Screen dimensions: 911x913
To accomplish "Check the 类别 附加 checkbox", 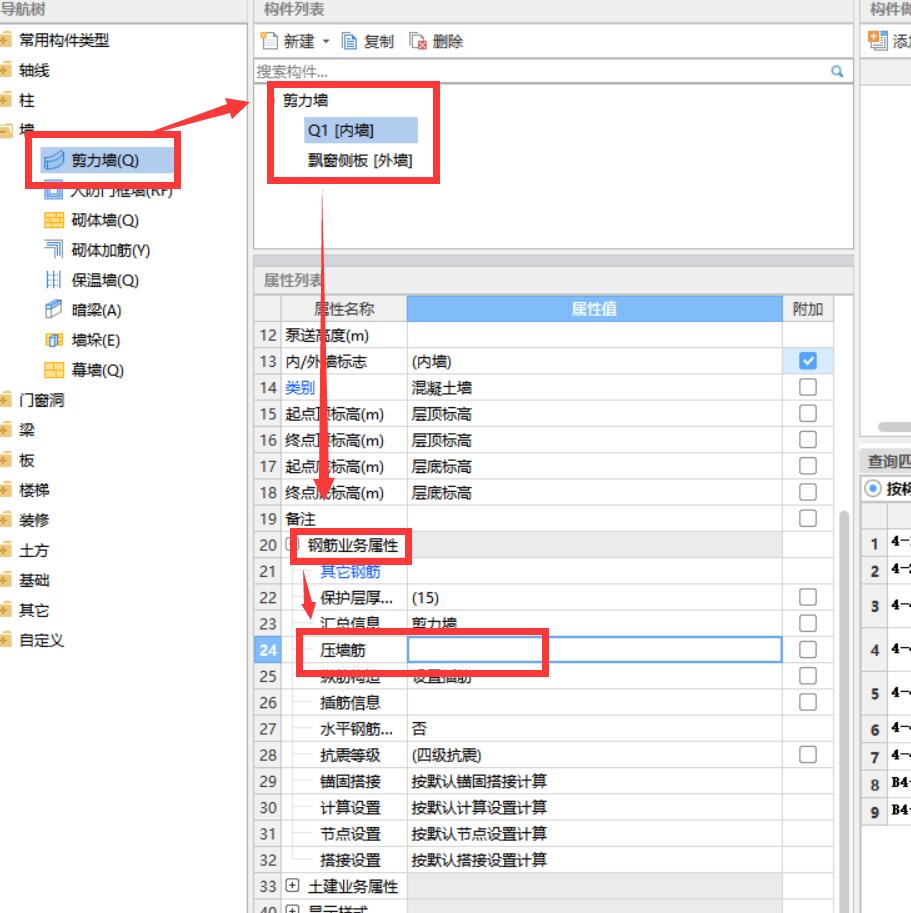I will 807,387.
